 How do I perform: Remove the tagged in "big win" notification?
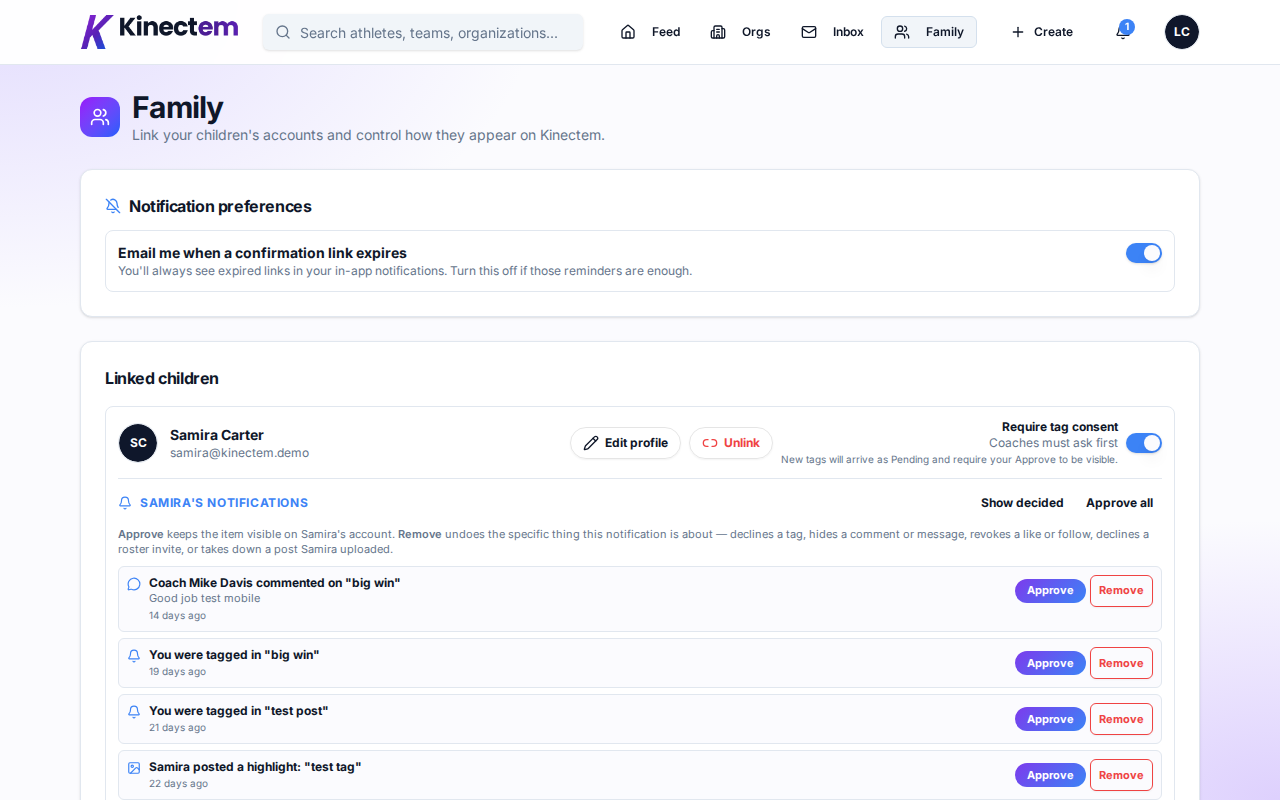(1121, 663)
